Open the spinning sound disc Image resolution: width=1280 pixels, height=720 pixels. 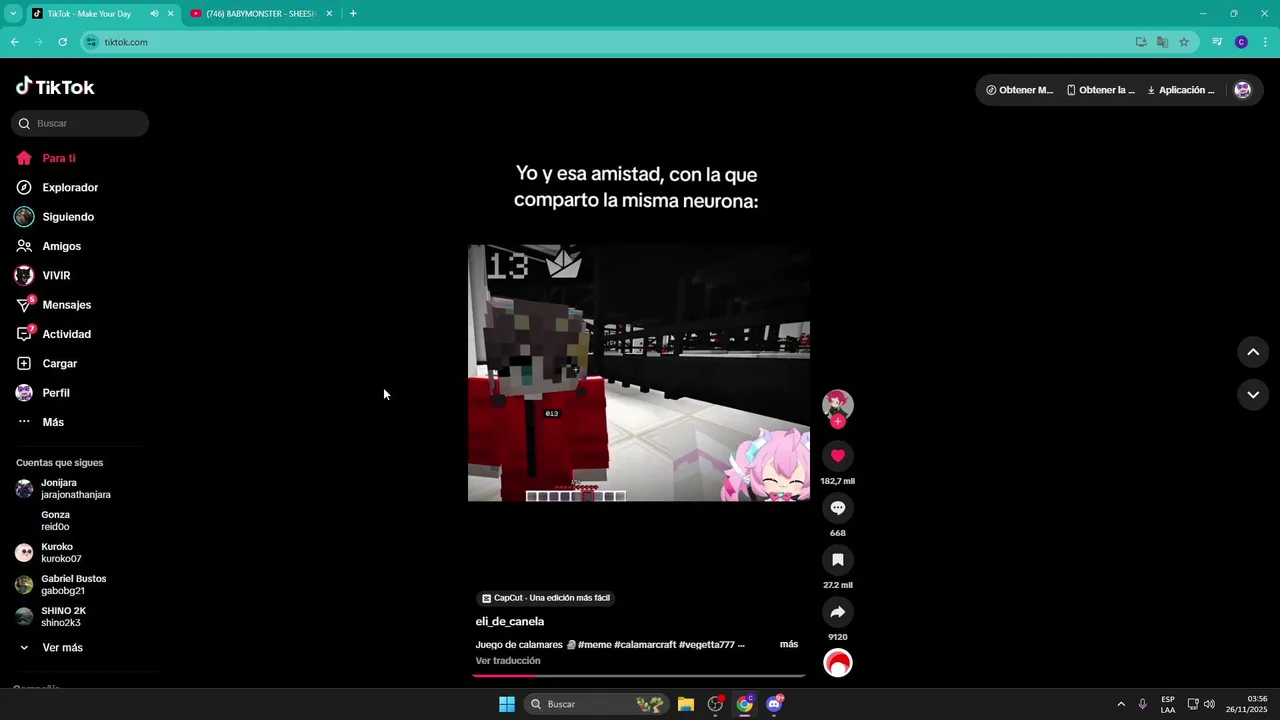coord(838,663)
